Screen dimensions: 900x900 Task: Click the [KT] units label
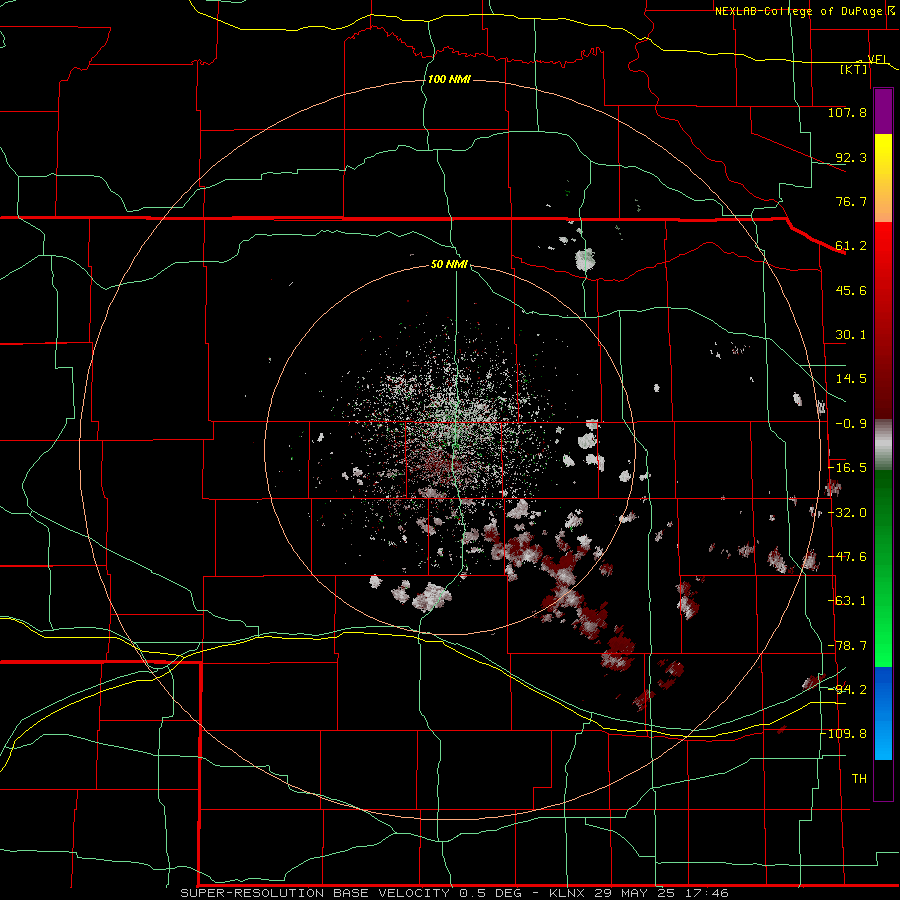854,69
